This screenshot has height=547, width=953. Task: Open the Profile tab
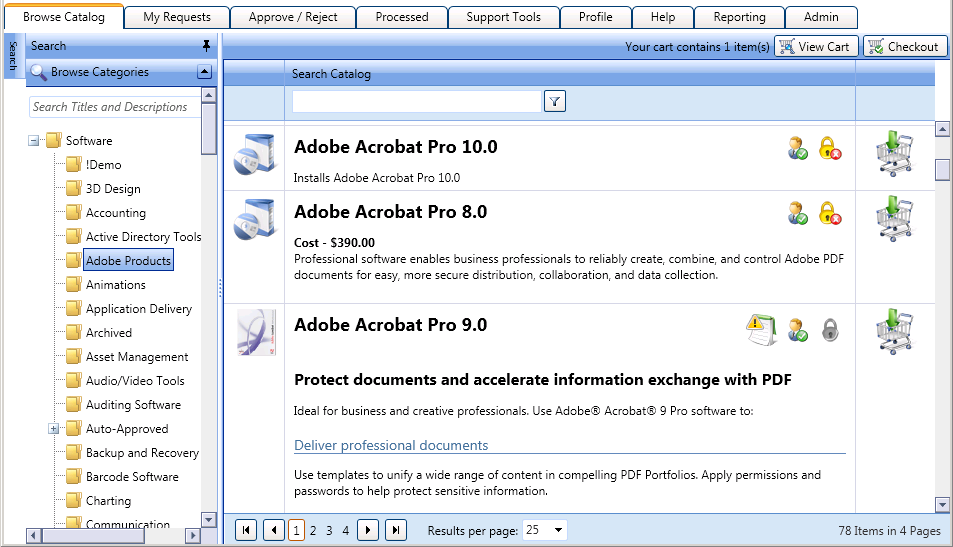[596, 17]
